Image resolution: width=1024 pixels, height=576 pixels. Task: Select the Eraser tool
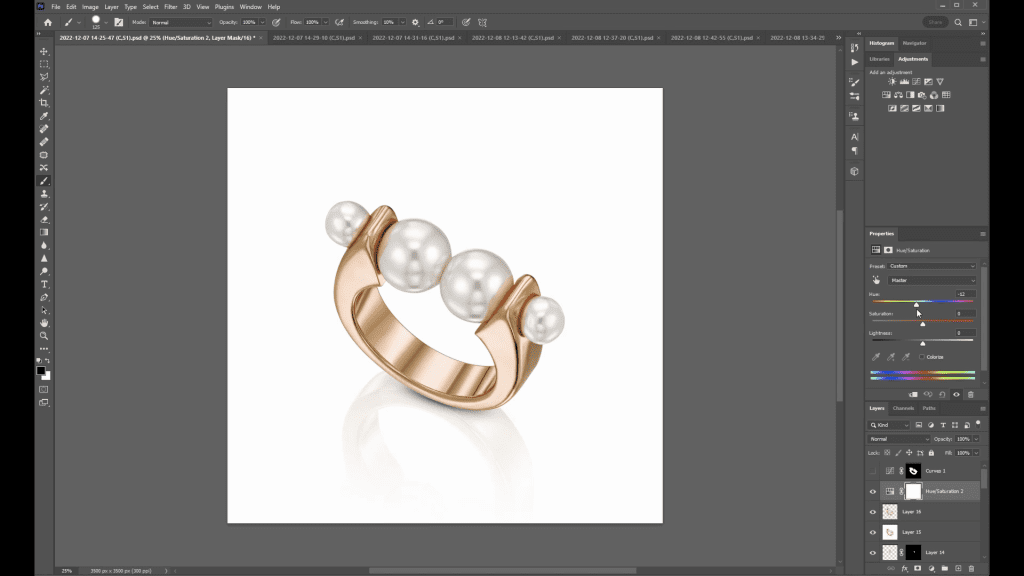44,220
